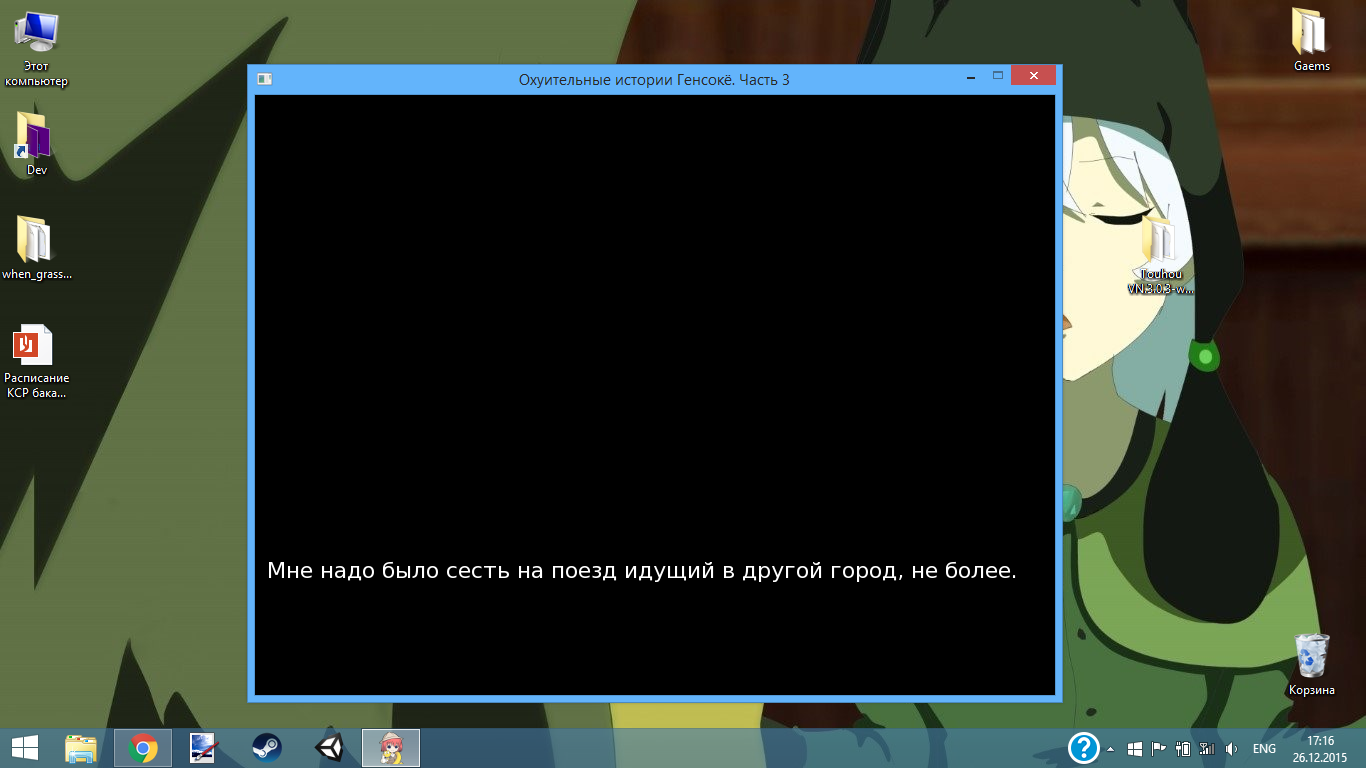Image resolution: width=1366 pixels, height=768 pixels.
Task: Select the Dev folder shortcut
Action: click(x=36, y=143)
